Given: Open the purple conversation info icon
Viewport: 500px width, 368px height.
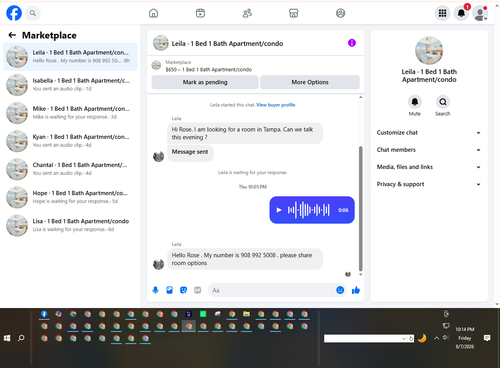Looking at the screenshot, I should click(x=352, y=43).
